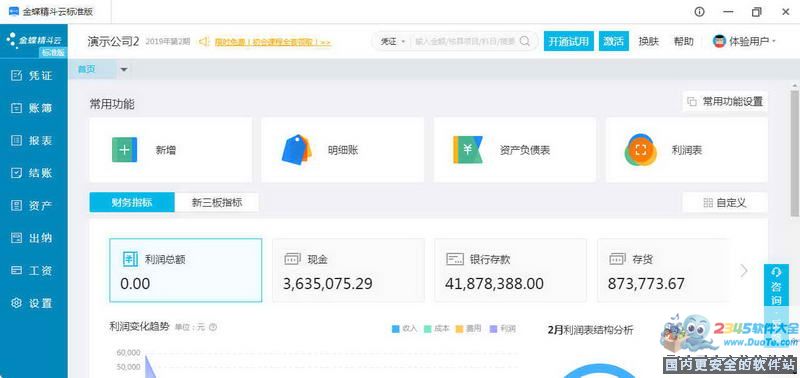Click the 3,635,075.29 cash value
The height and width of the screenshot is (378, 800).
tap(328, 284)
